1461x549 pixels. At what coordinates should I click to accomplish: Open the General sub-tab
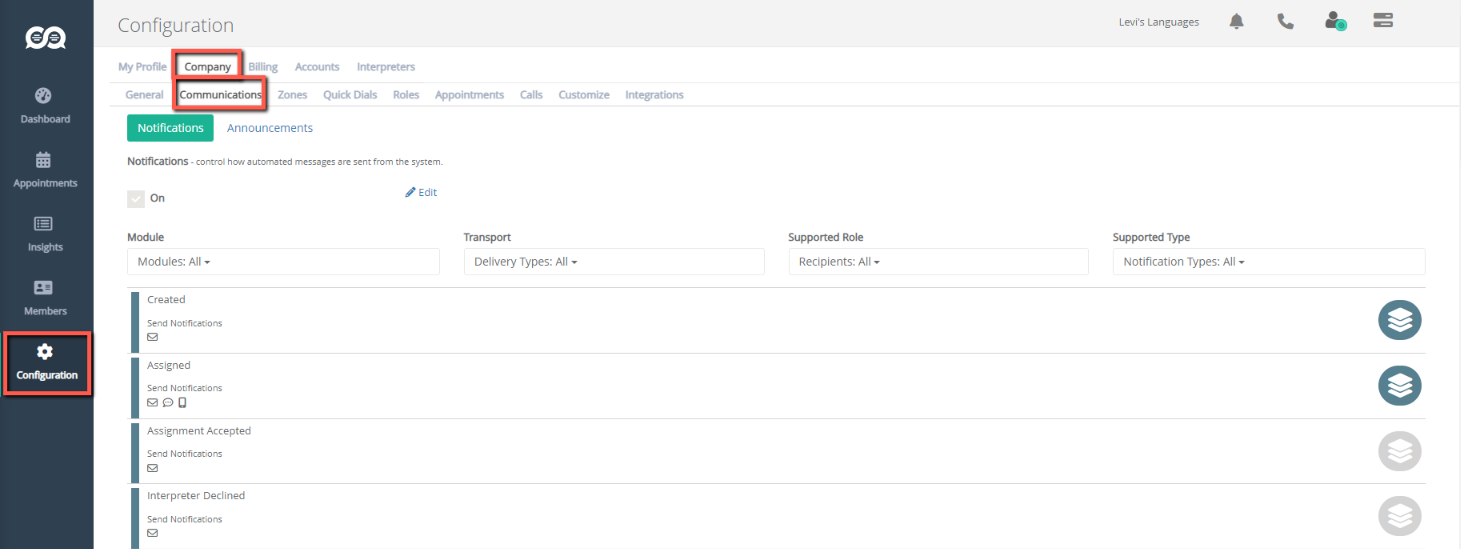pyautogui.click(x=144, y=95)
